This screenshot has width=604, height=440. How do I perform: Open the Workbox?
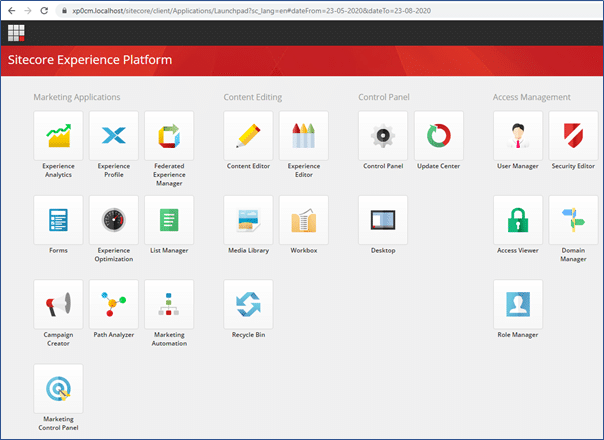coord(304,220)
